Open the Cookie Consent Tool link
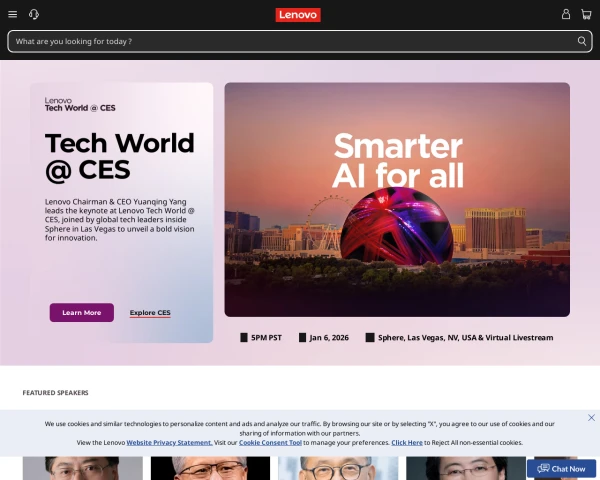The width and height of the screenshot is (600, 480). (x=270, y=442)
